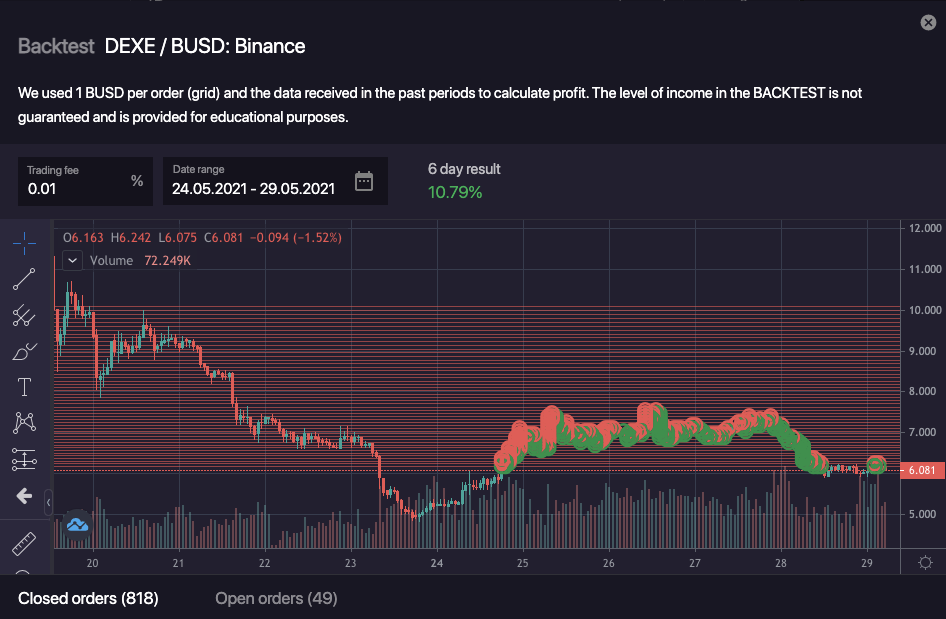Select the ruler measure tool
Screen dimensions: 946x619
24,545
